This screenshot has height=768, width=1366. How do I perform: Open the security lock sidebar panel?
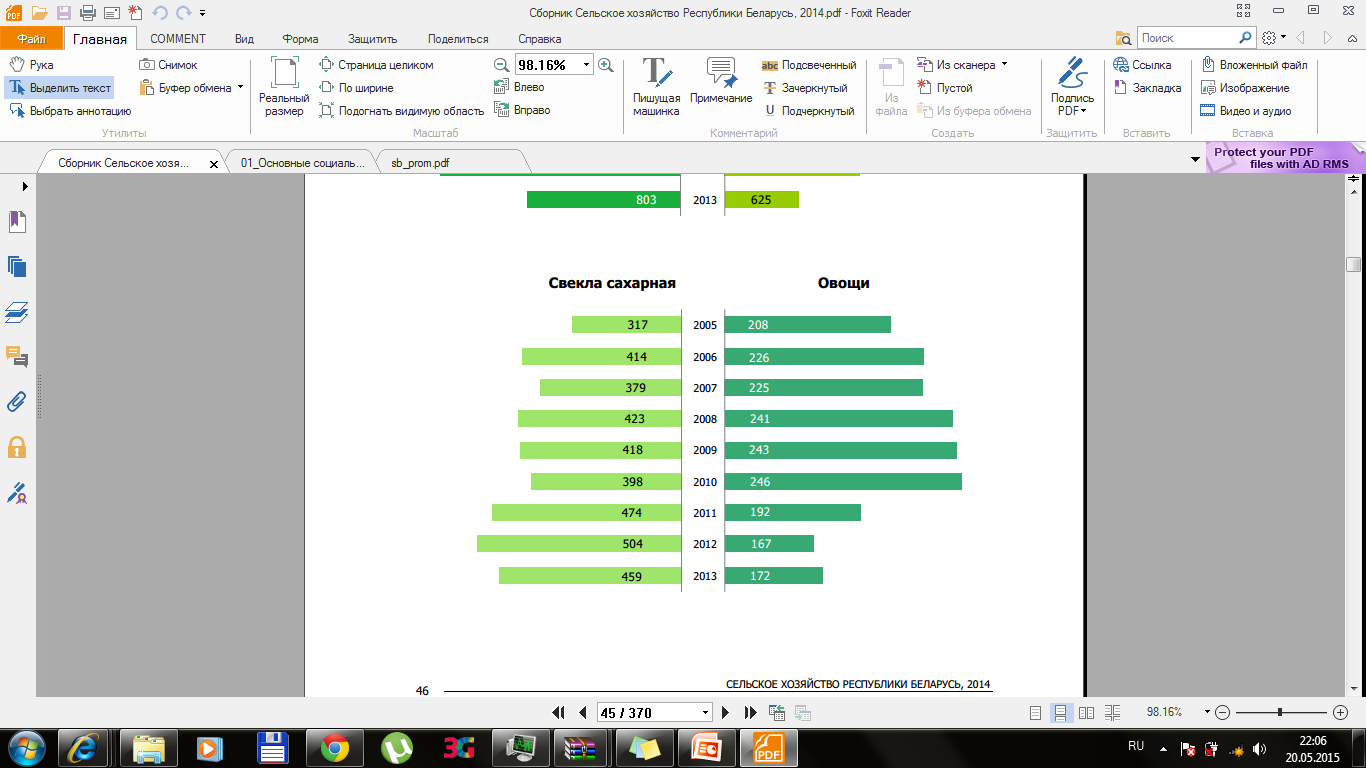[x=17, y=447]
